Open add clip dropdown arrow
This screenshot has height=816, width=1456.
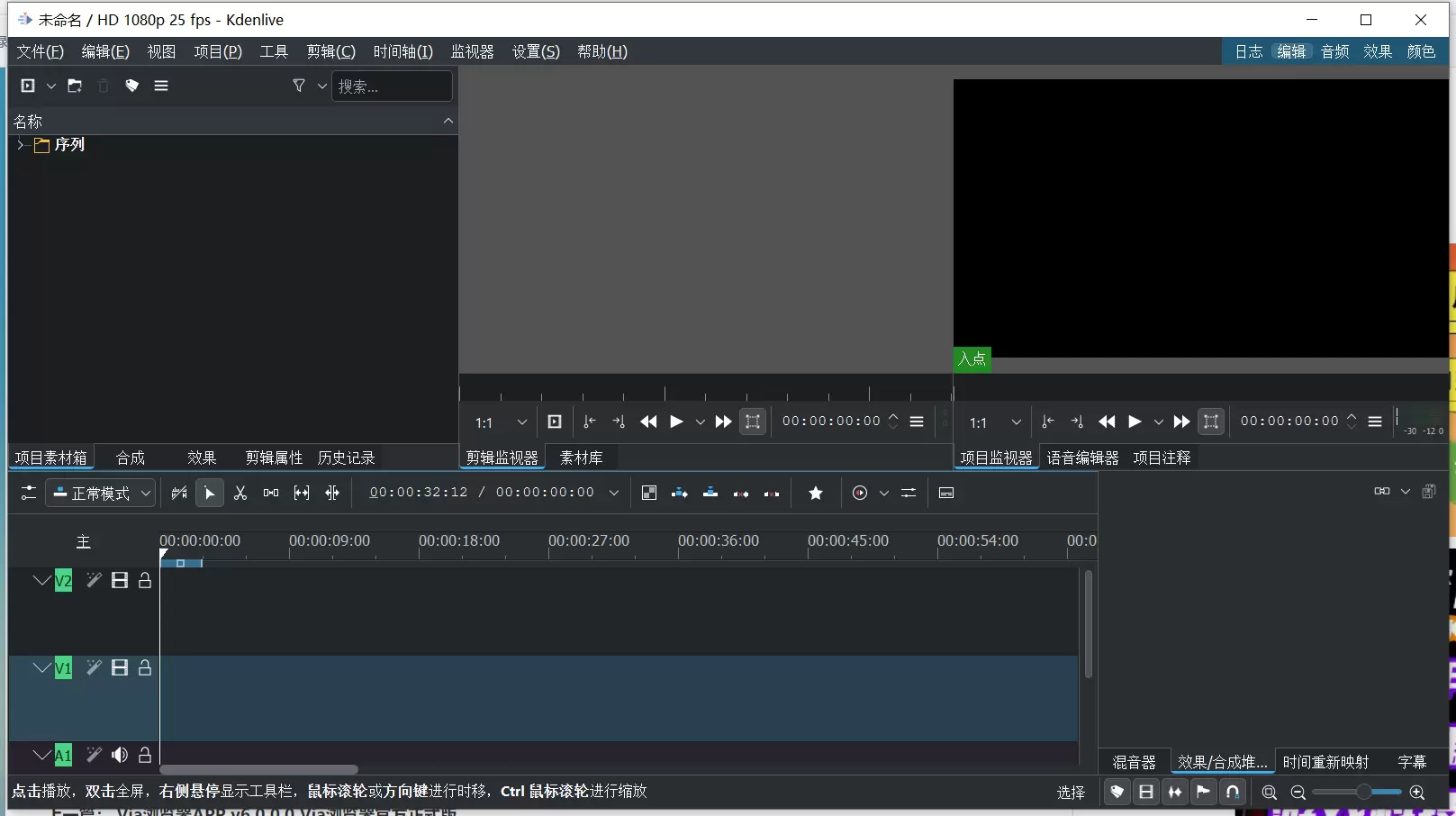(51, 86)
